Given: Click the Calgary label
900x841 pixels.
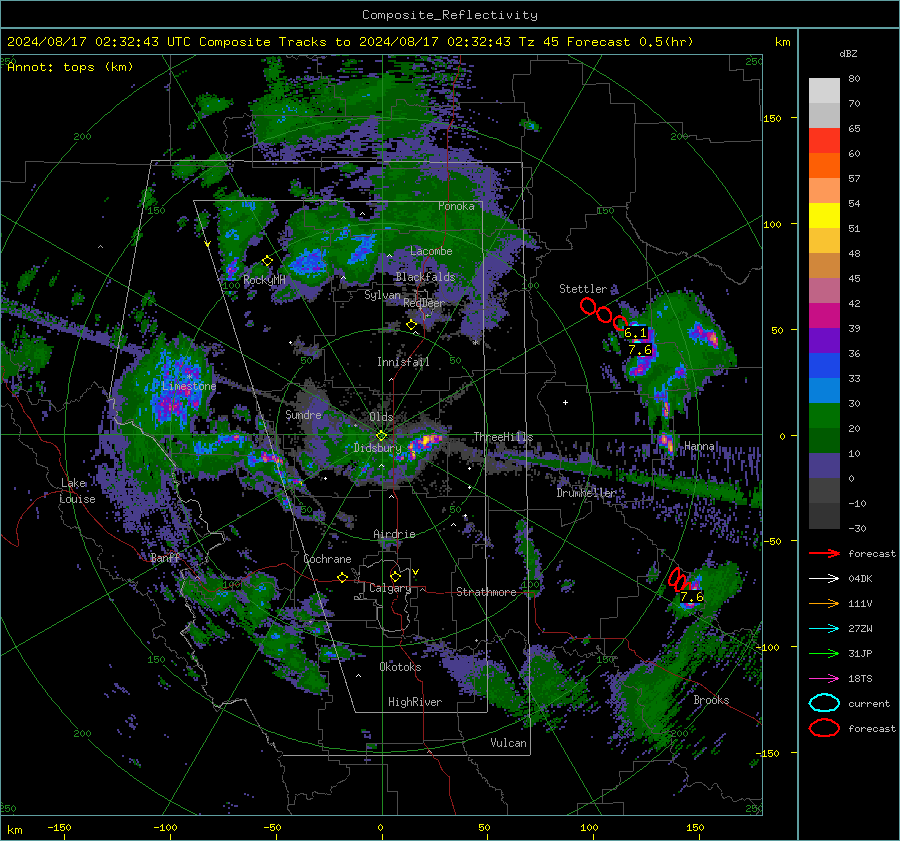Looking at the screenshot, I should [x=390, y=588].
